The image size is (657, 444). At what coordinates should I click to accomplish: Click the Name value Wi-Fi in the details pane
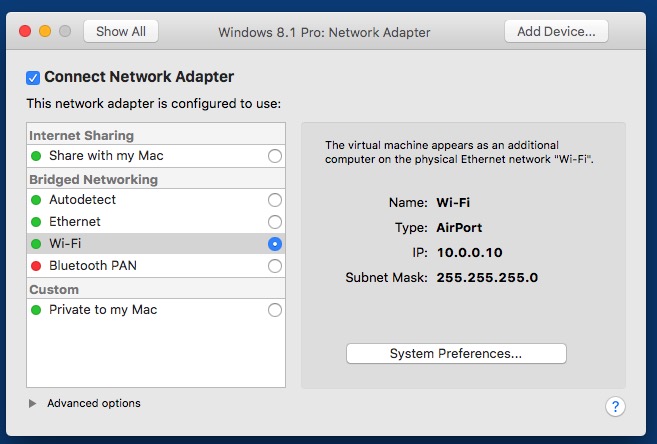coord(453,203)
